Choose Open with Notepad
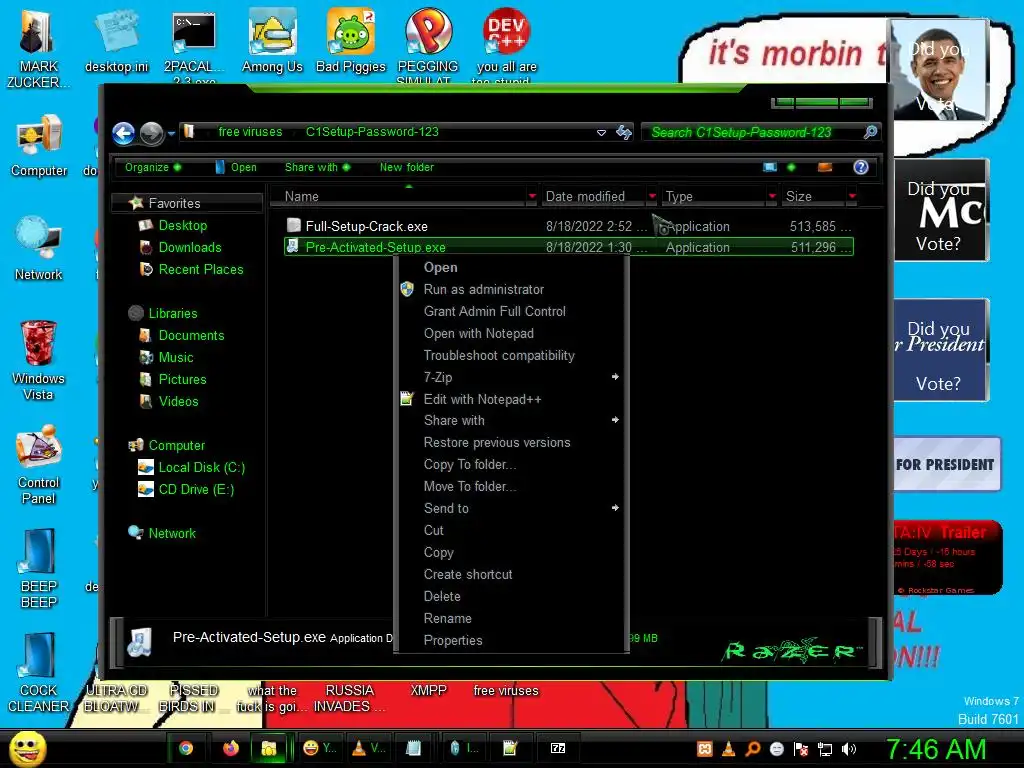 pos(478,333)
